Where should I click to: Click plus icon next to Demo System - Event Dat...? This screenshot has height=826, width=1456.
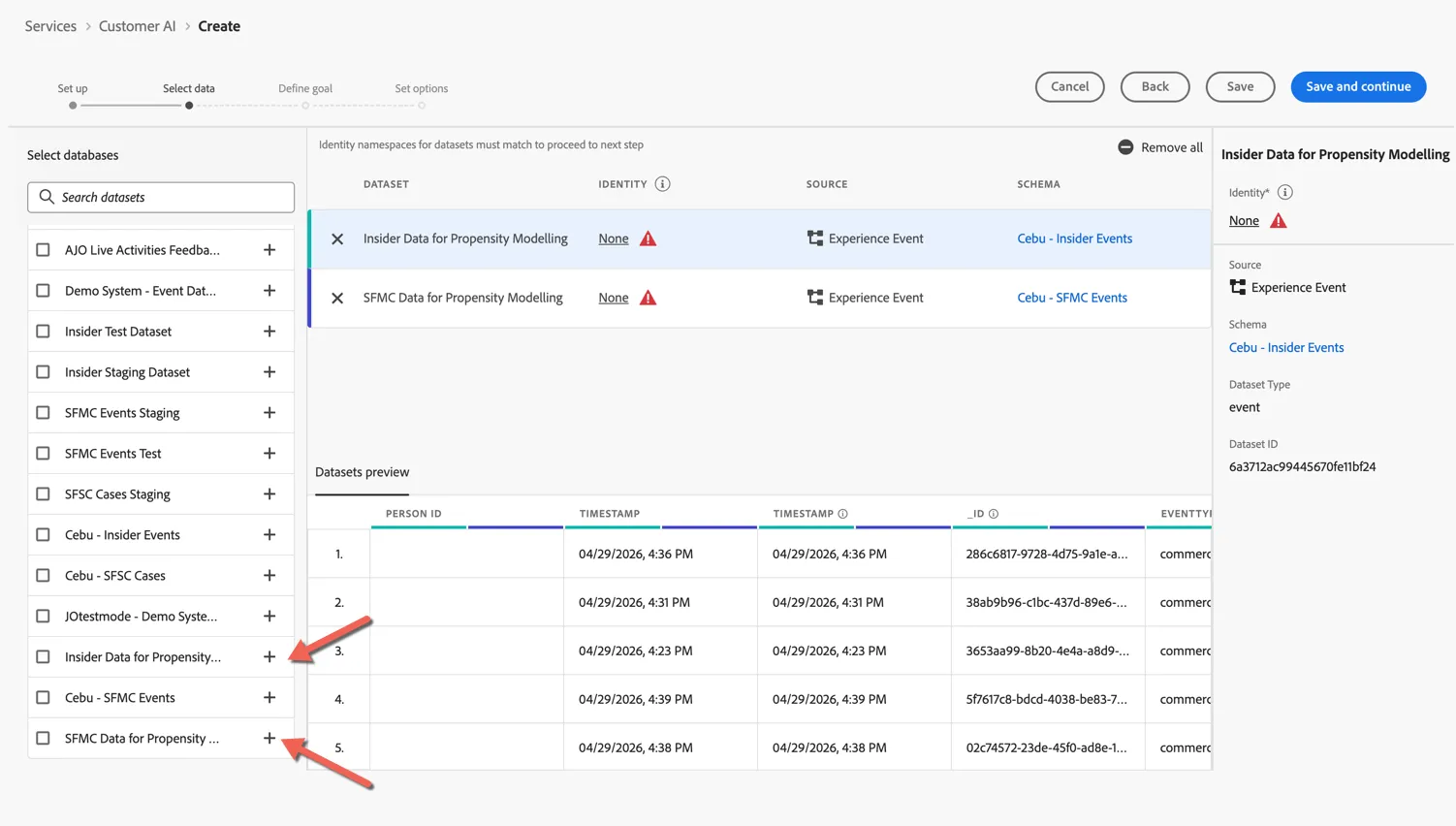269,291
